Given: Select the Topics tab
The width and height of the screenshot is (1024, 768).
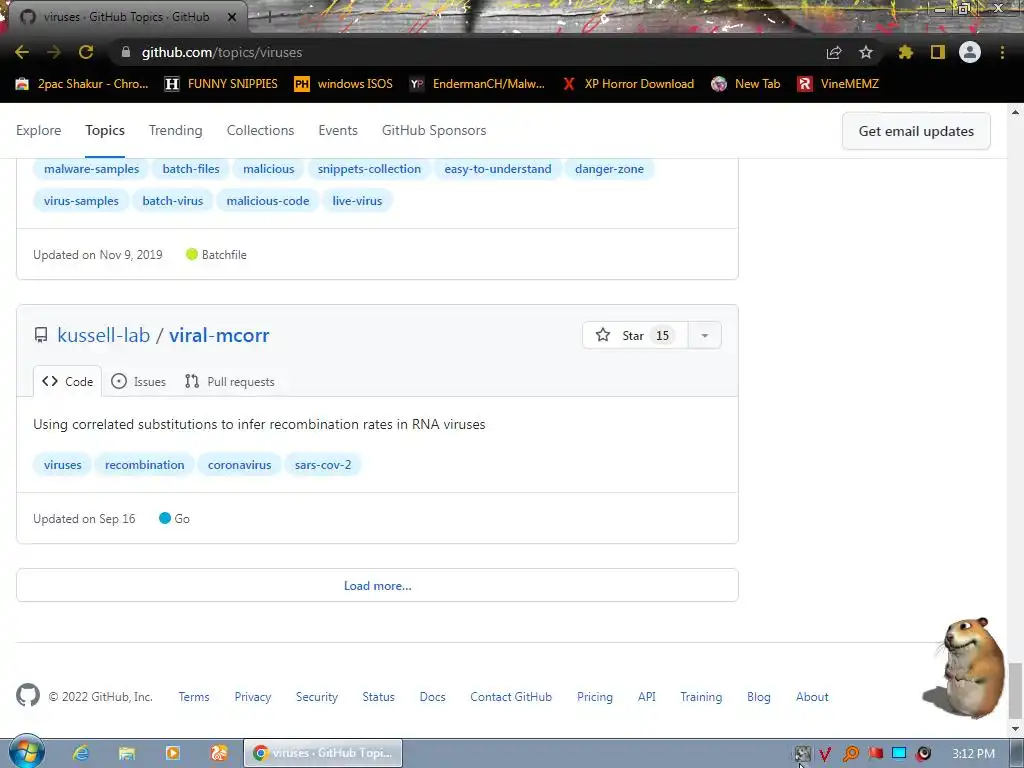Looking at the screenshot, I should point(105,130).
